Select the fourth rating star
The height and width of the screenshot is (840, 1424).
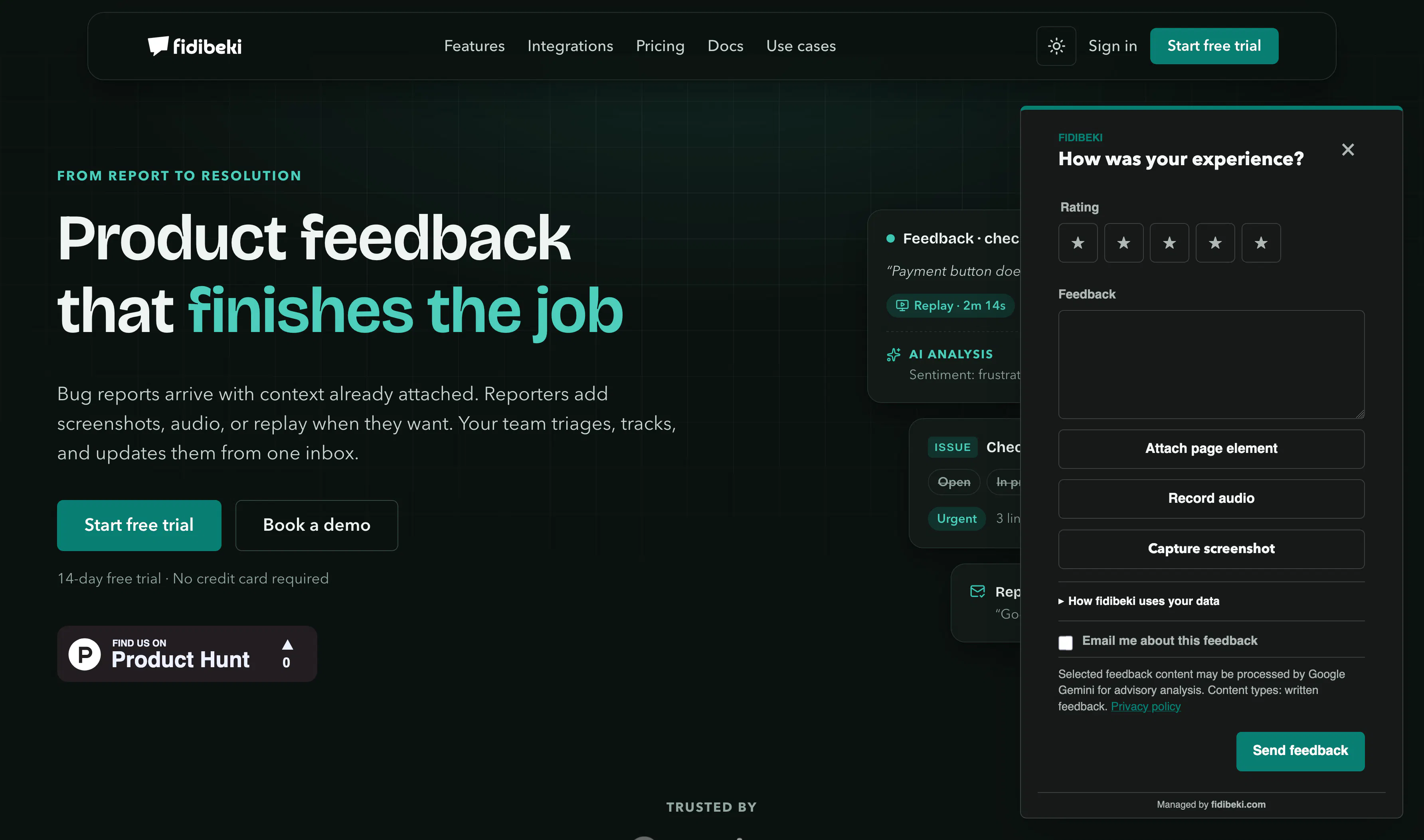(1215, 243)
